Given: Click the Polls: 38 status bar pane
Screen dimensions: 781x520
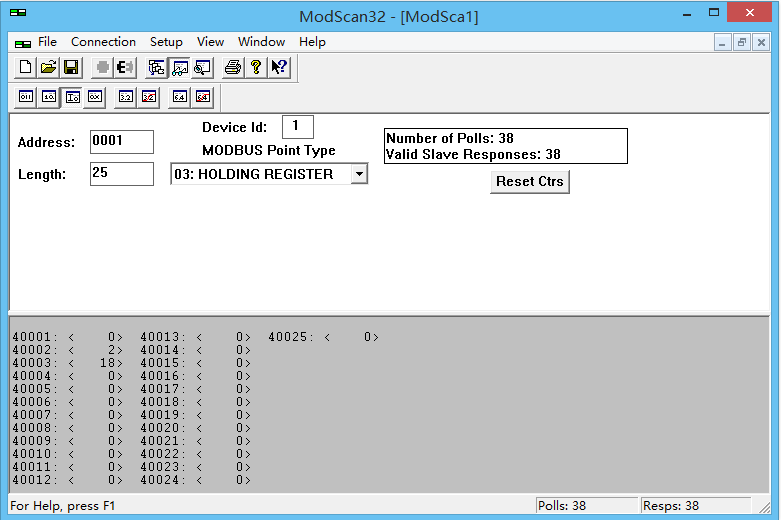Looking at the screenshot, I should tap(587, 506).
